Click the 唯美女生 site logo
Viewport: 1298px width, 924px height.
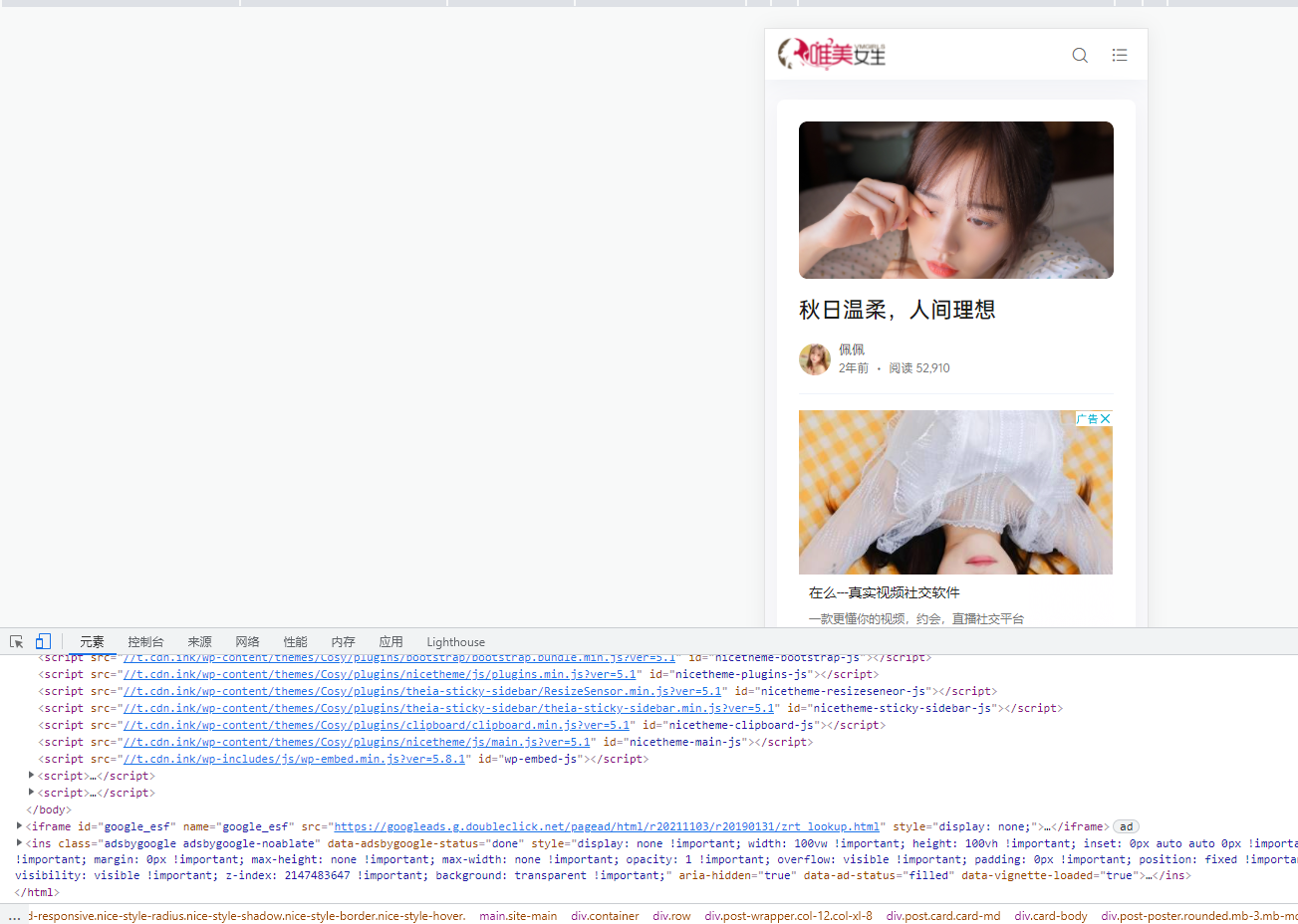pos(832,54)
